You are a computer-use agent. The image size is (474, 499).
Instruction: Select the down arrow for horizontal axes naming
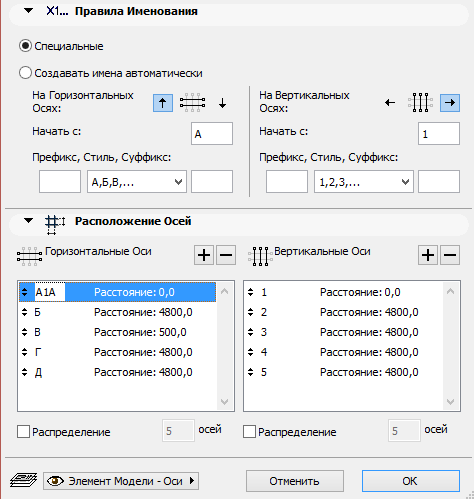[222, 103]
